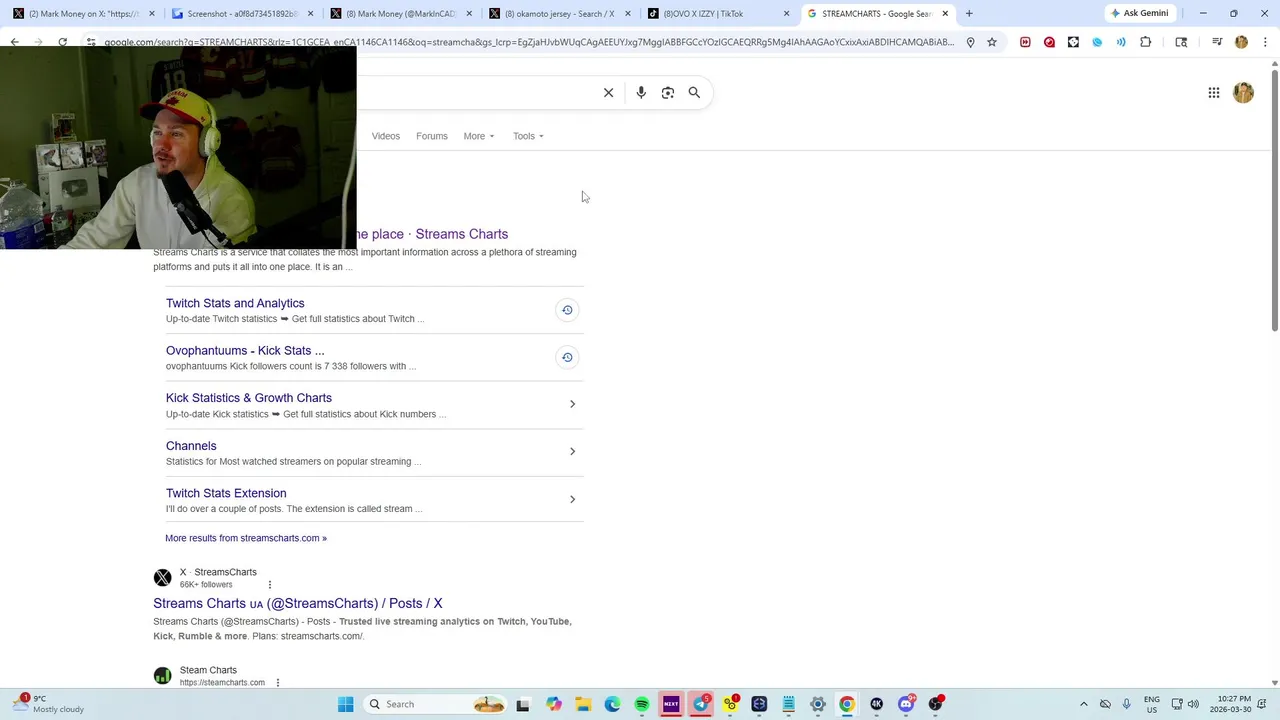Clear the search box with the X icon

pyautogui.click(x=608, y=93)
